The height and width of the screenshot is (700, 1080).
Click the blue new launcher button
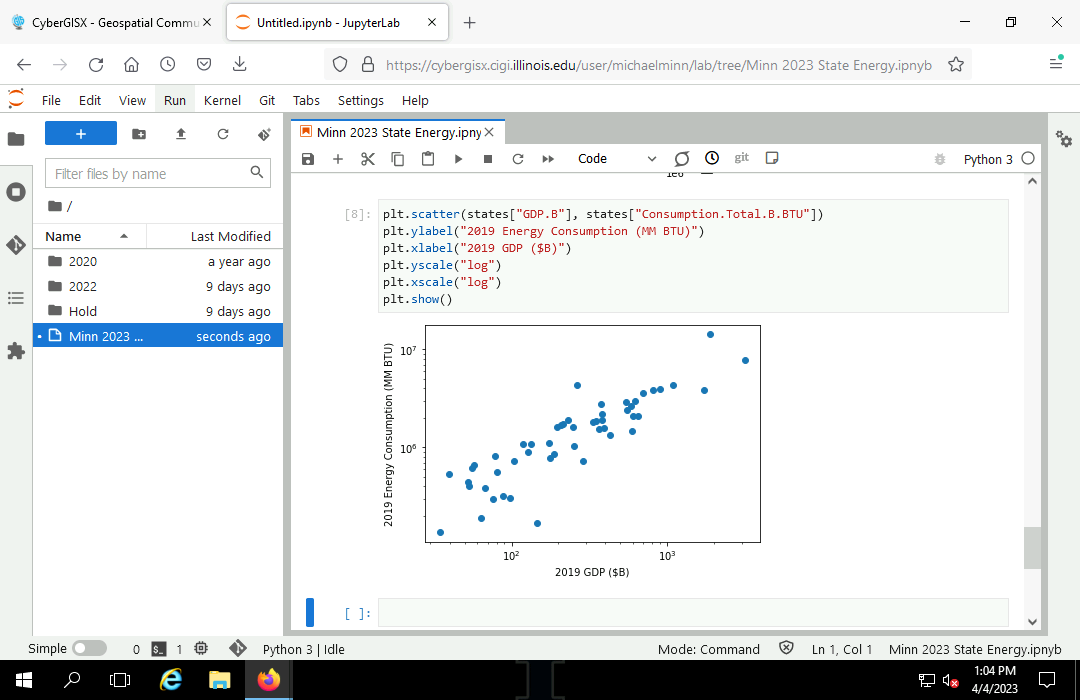point(81,134)
